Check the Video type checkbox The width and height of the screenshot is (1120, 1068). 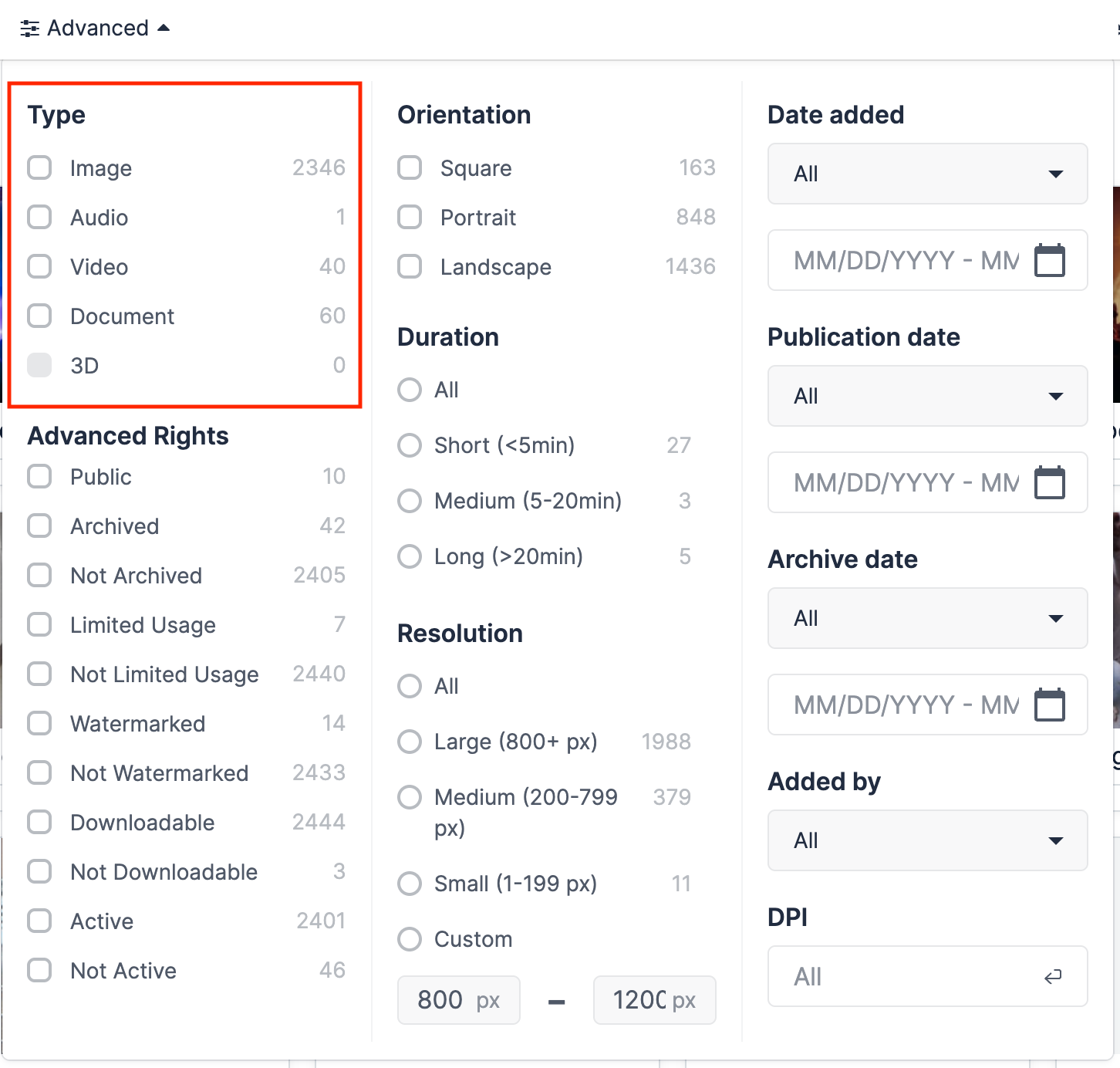pos(39,266)
